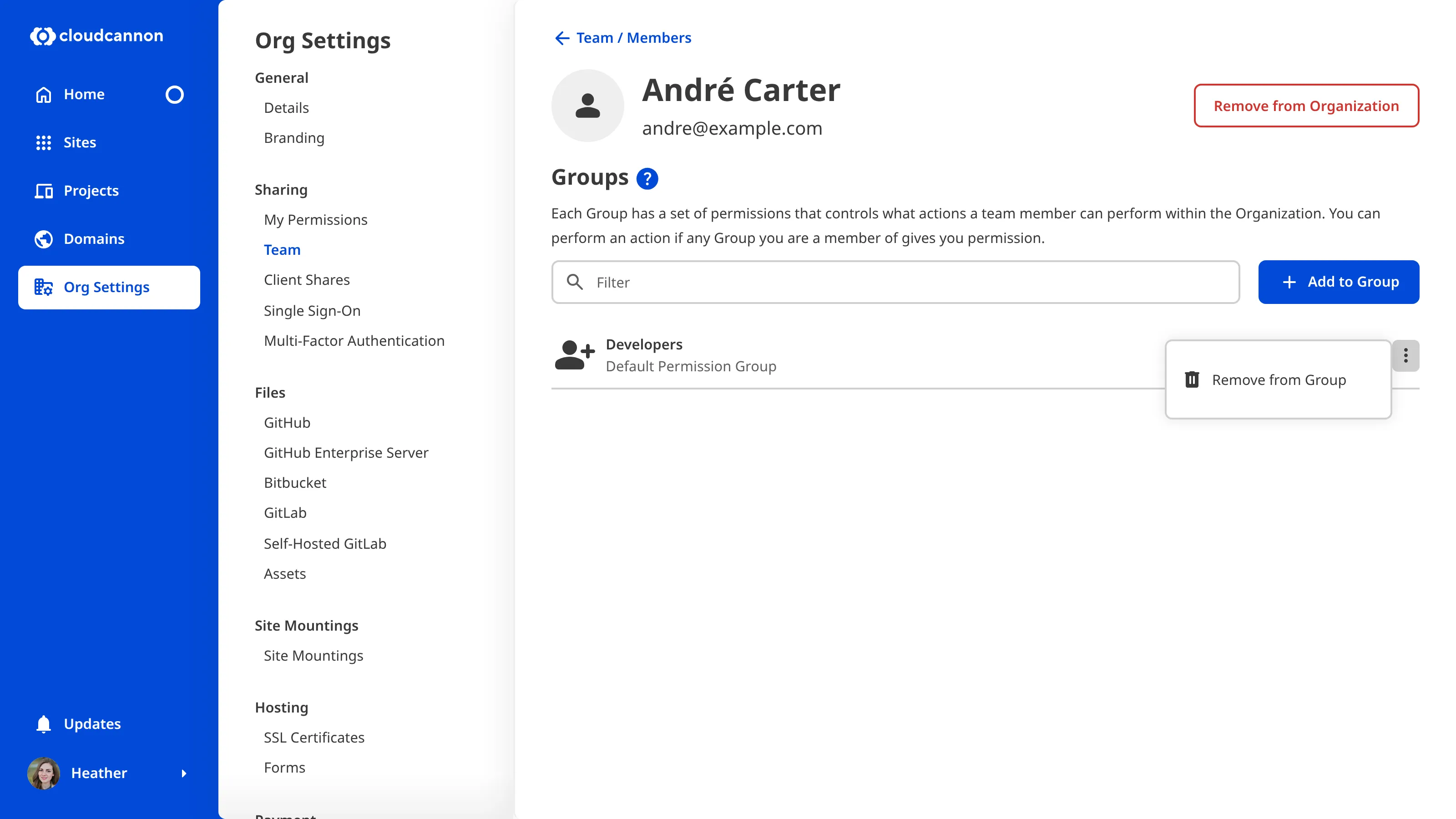Click André Carter's avatar image

click(588, 105)
